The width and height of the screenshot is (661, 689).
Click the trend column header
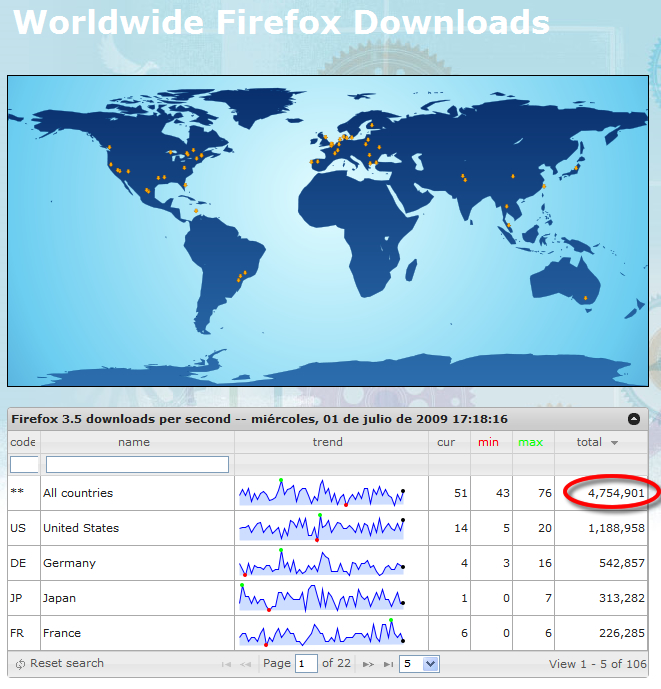(x=327, y=442)
